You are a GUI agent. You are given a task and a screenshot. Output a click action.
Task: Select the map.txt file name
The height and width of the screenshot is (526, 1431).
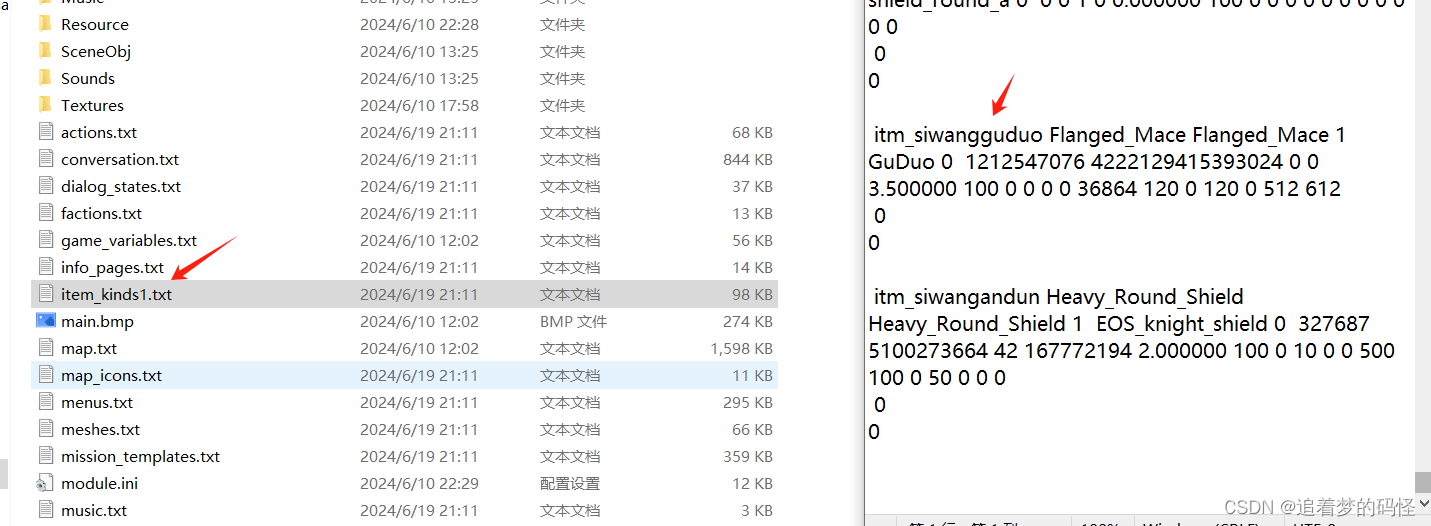click(x=89, y=348)
